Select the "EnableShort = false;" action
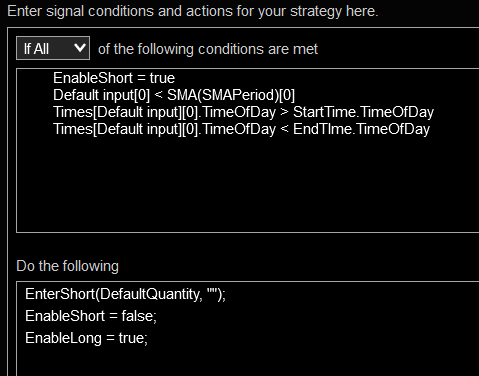Image resolution: width=479 pixels, height=376 pixels. [x=91, y=316]
